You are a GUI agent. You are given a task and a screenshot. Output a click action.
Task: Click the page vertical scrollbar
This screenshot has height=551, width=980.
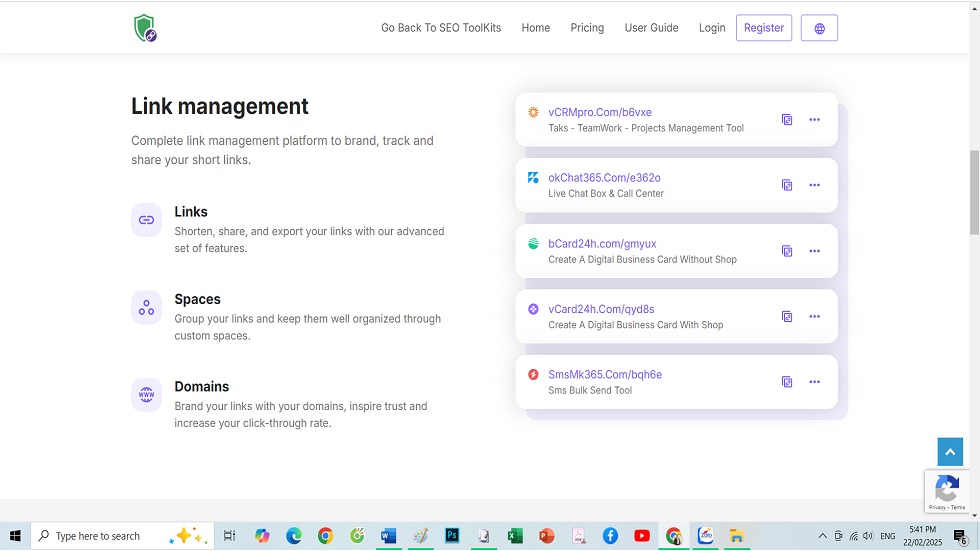tap(974, 190)
